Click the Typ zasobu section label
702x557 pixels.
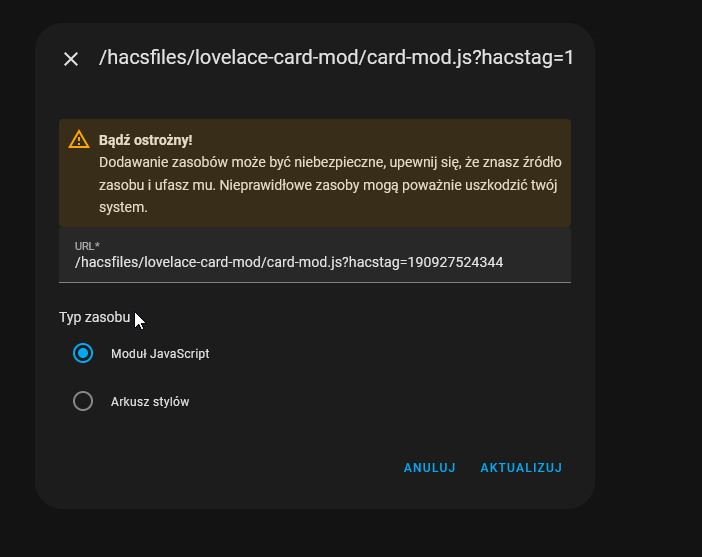pyautogui.click(x=94, y=317)
